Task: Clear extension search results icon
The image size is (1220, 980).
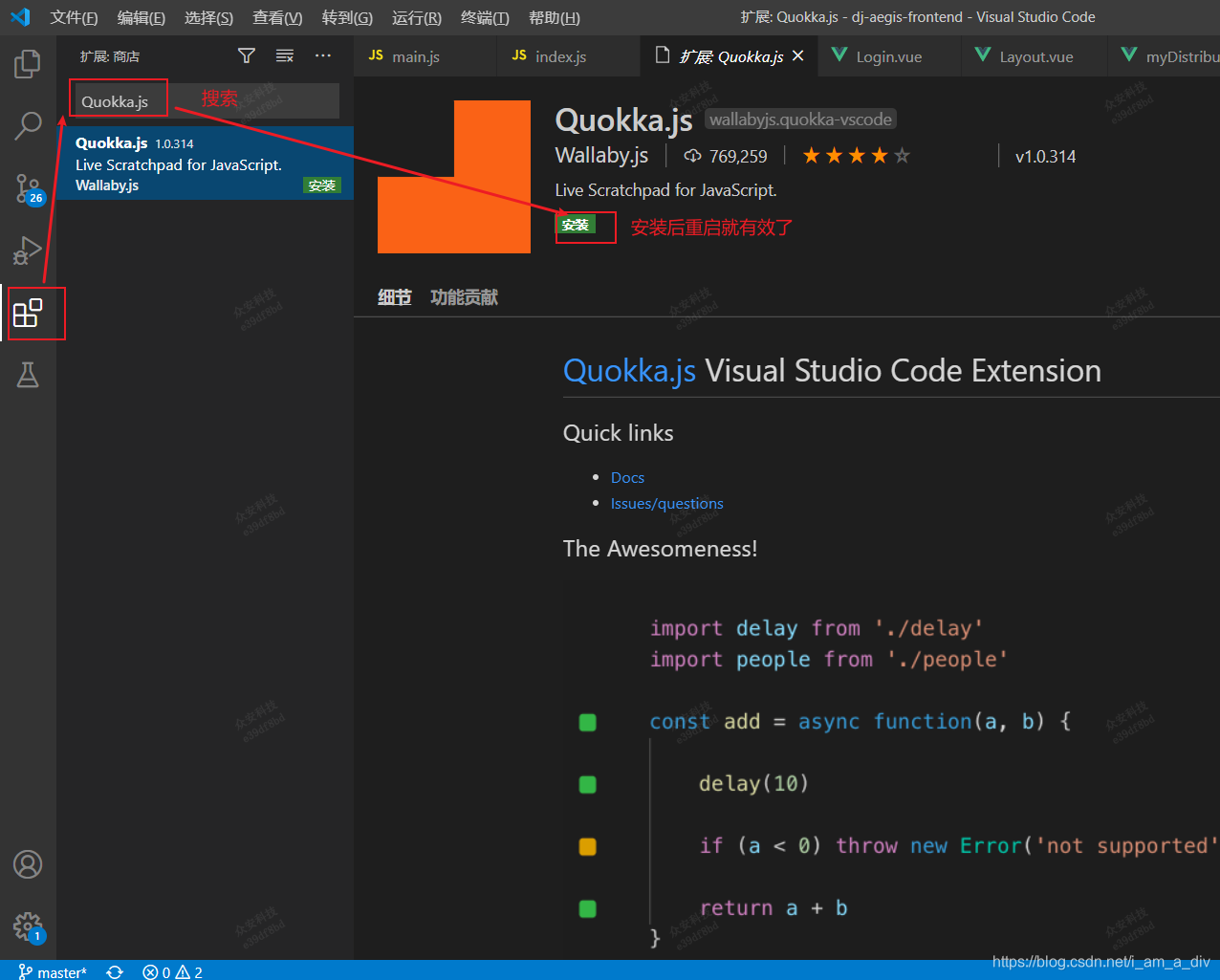Action: click(285, 55)
